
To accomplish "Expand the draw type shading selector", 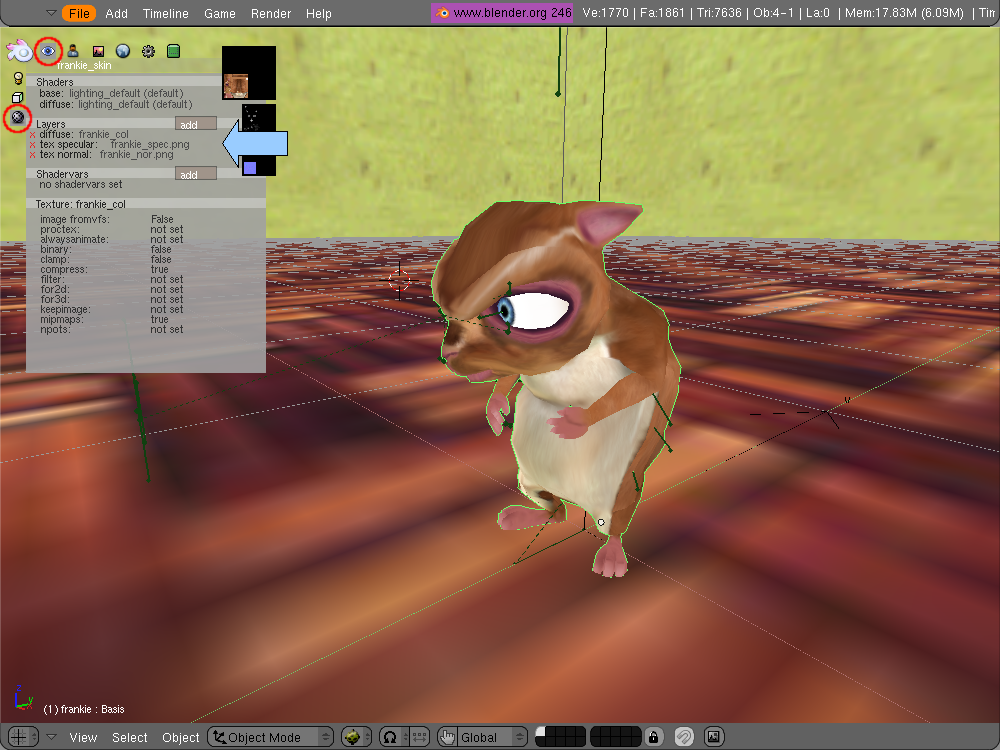I will click(x=355, y=737).
